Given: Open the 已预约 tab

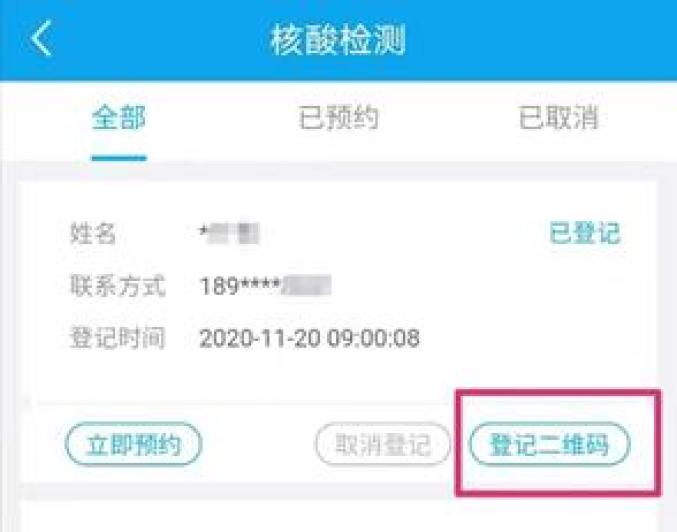Looking at the screenshot, I should pos(339,117).
